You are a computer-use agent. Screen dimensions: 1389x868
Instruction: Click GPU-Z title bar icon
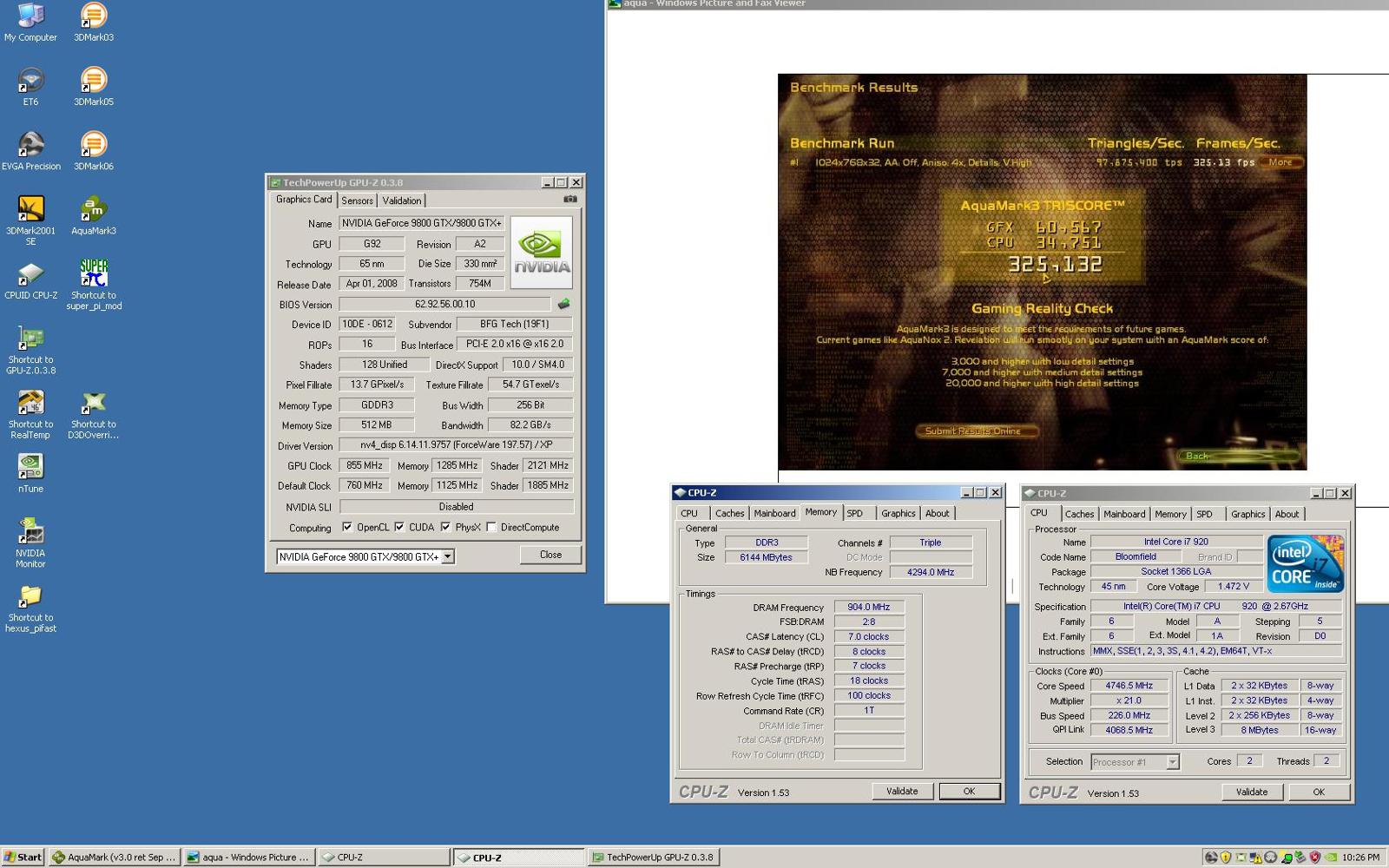tap(274, 182)
